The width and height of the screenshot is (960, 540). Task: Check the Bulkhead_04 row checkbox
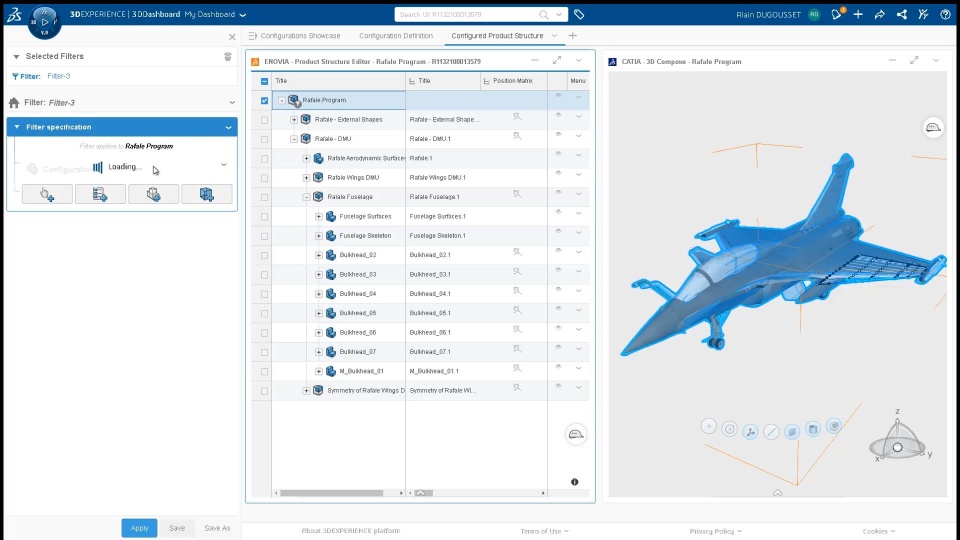264,294
